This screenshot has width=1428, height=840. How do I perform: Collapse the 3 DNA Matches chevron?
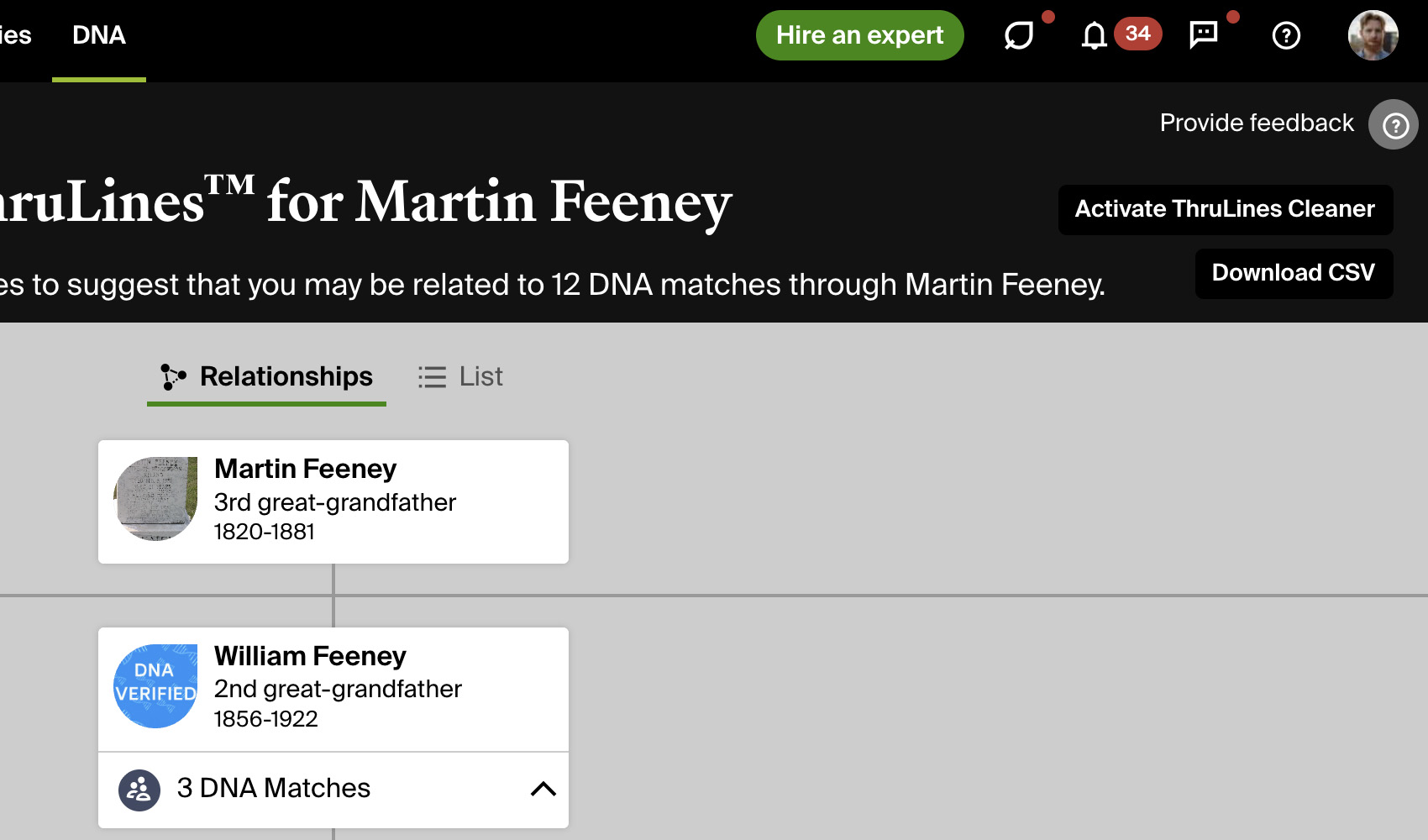pyautogui.click(x=543, y=789)
